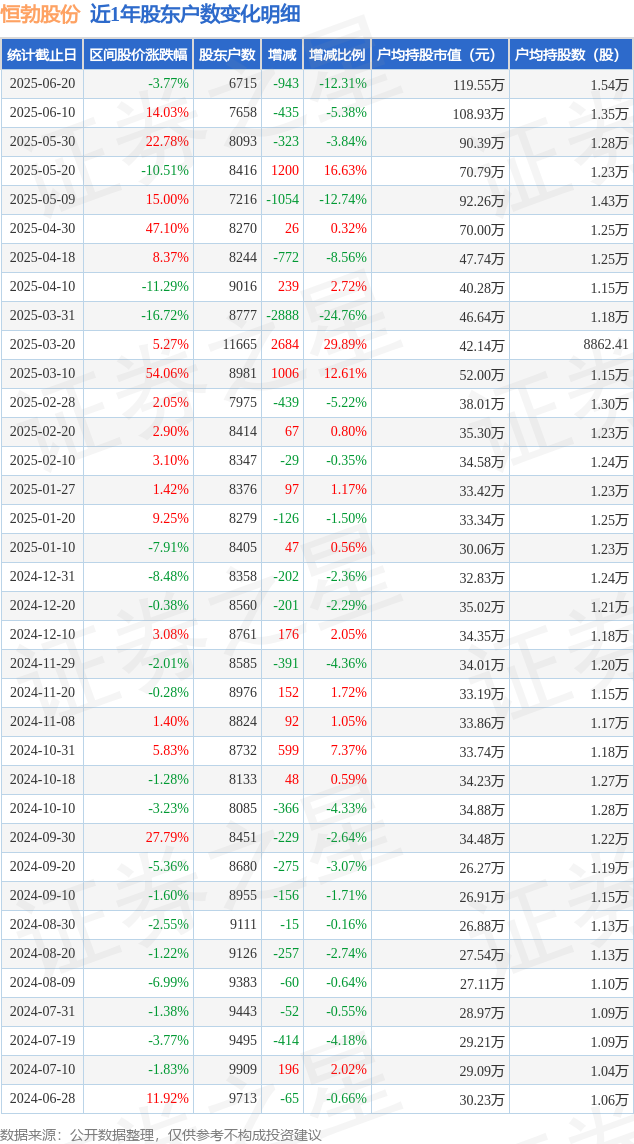Select the 2024-06-28 date cell
The height and width of the screenshot is (1144, 634).
(42, 1099)
